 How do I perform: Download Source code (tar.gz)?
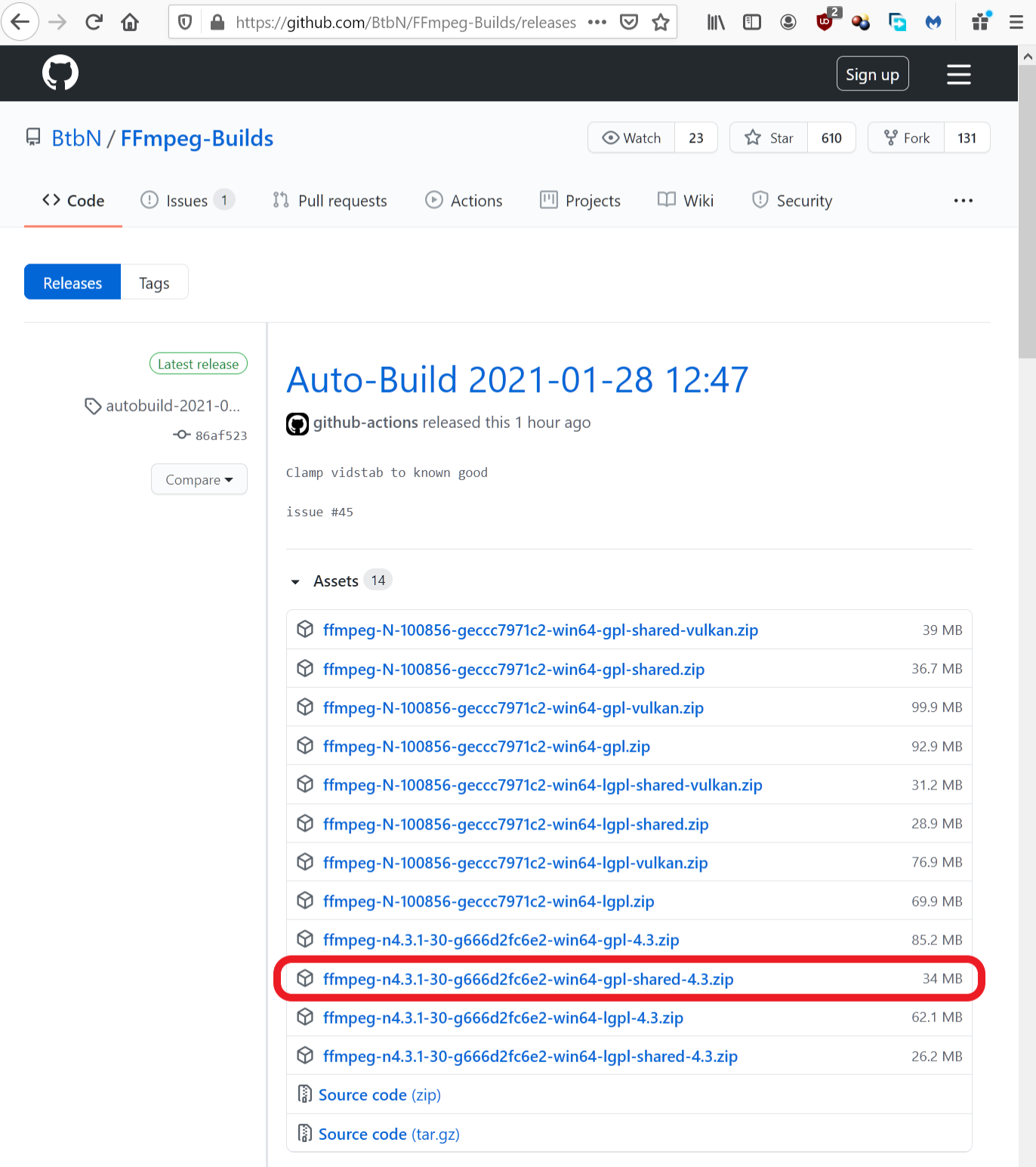point(389,1134)
